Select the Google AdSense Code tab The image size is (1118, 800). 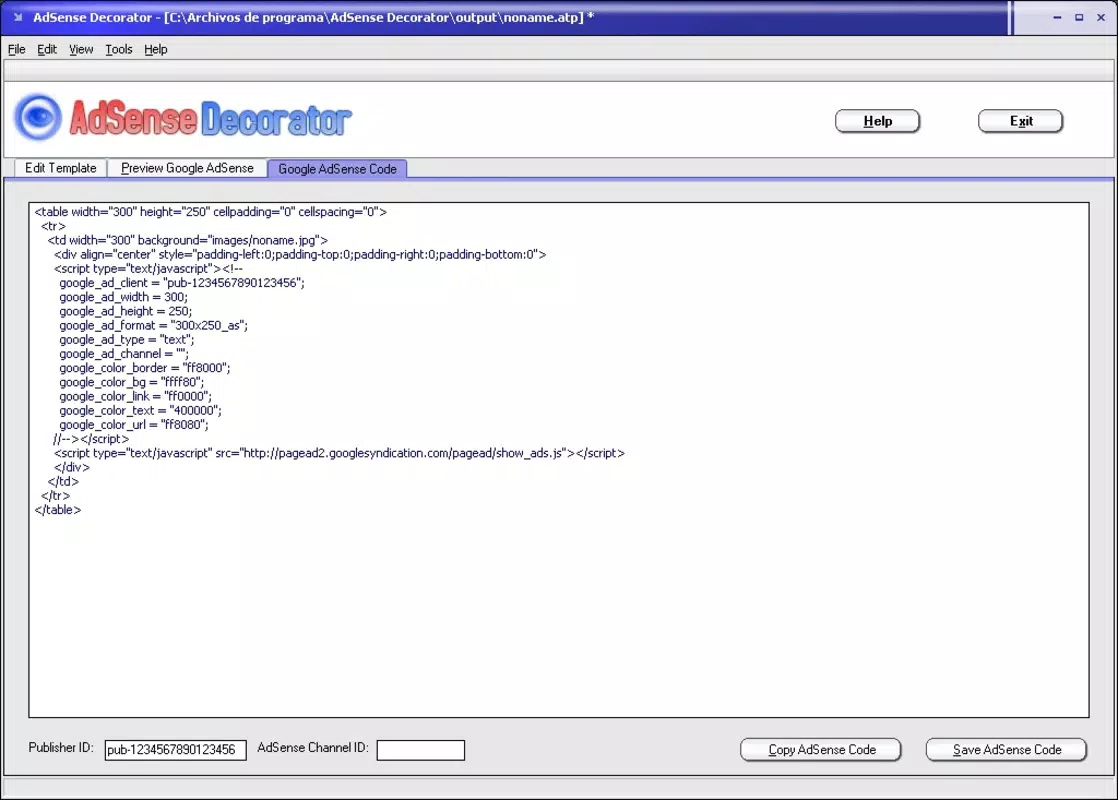(337, 169)
